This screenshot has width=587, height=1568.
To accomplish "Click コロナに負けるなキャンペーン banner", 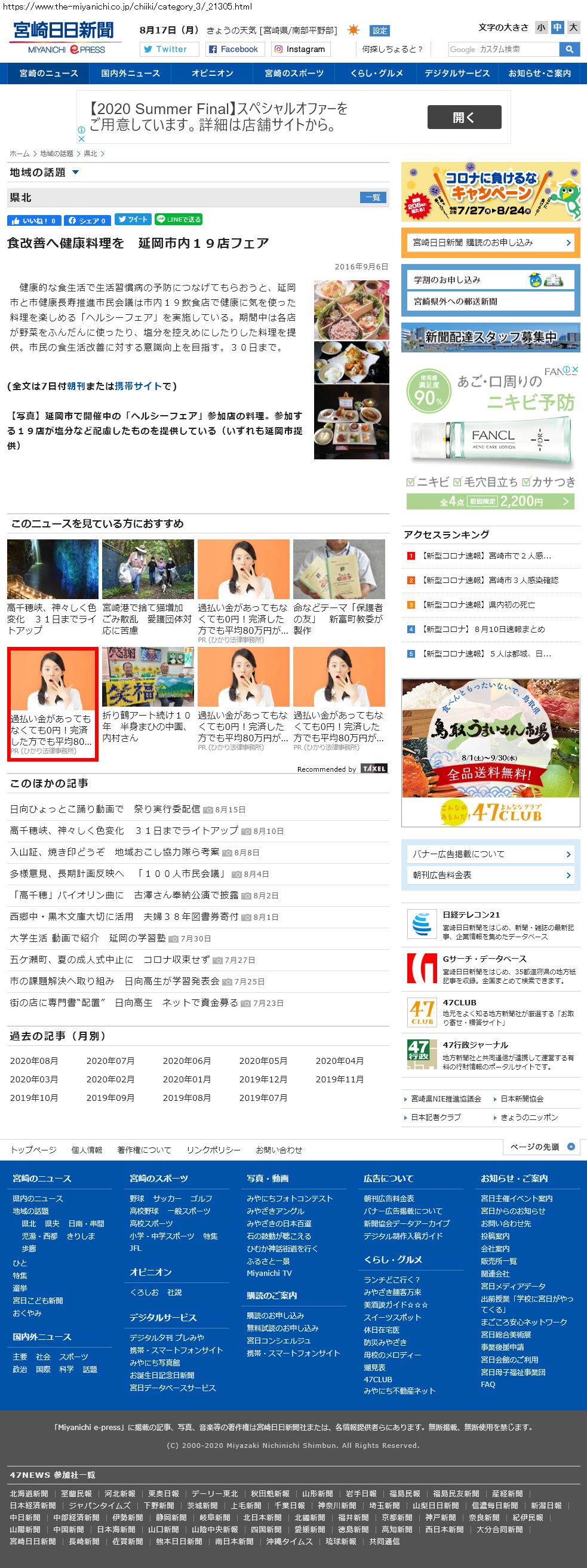I will (x=491, y=192).
